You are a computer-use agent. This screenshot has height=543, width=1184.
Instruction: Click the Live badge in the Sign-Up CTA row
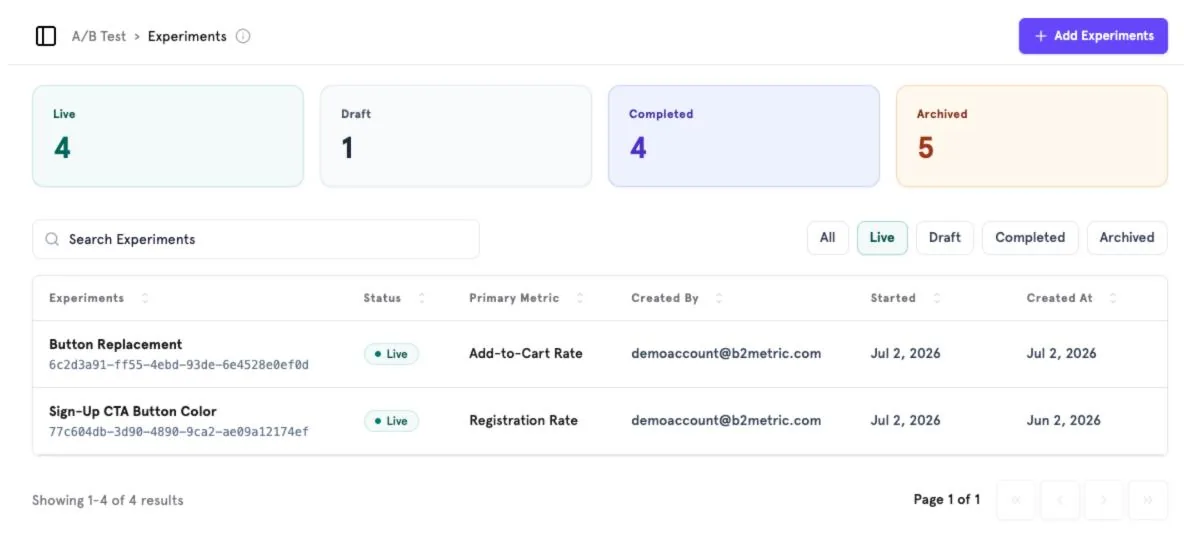pos(391,421)
